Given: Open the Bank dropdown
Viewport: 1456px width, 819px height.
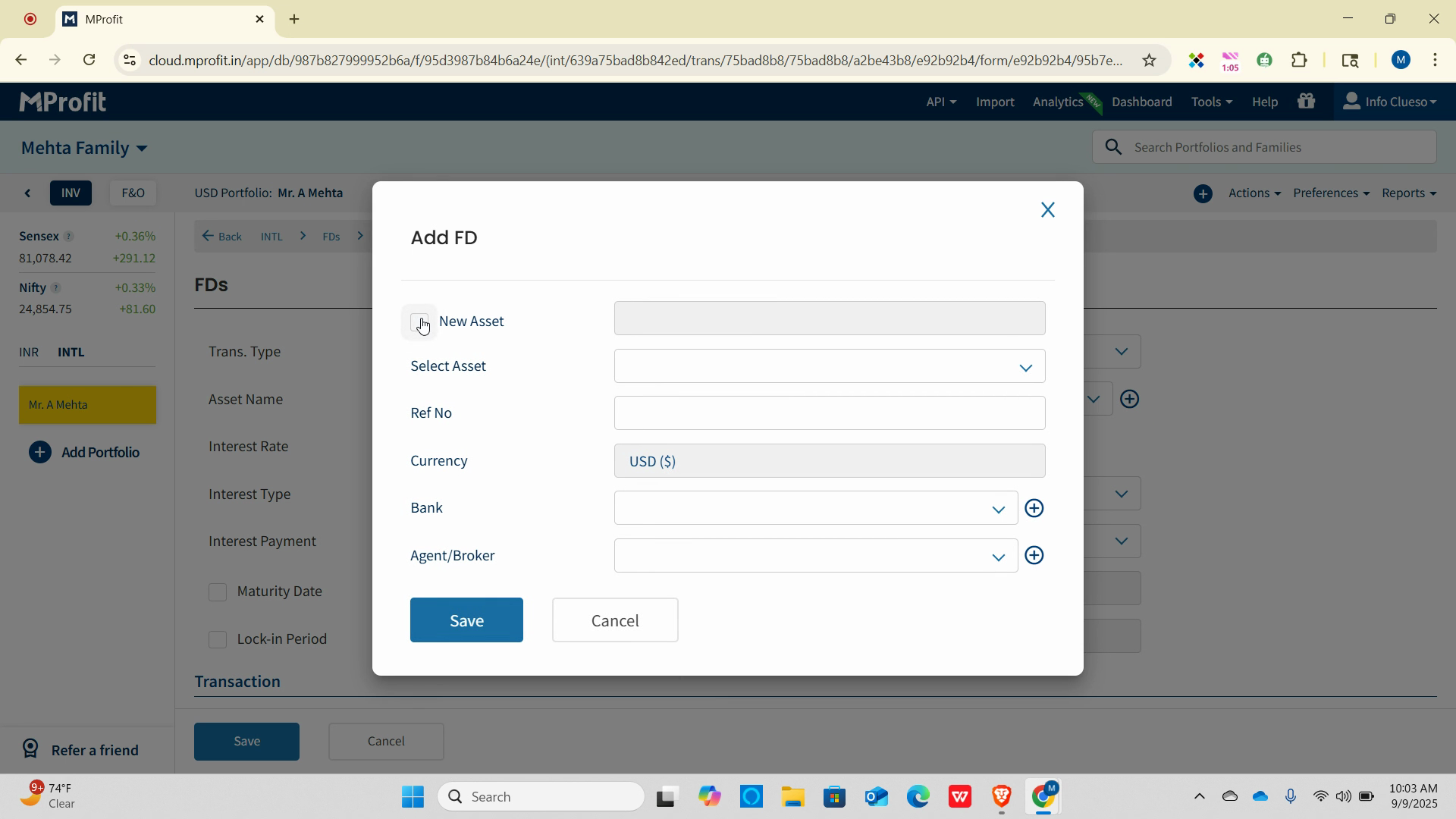Looking at the screenshot, I should (815, 508).
